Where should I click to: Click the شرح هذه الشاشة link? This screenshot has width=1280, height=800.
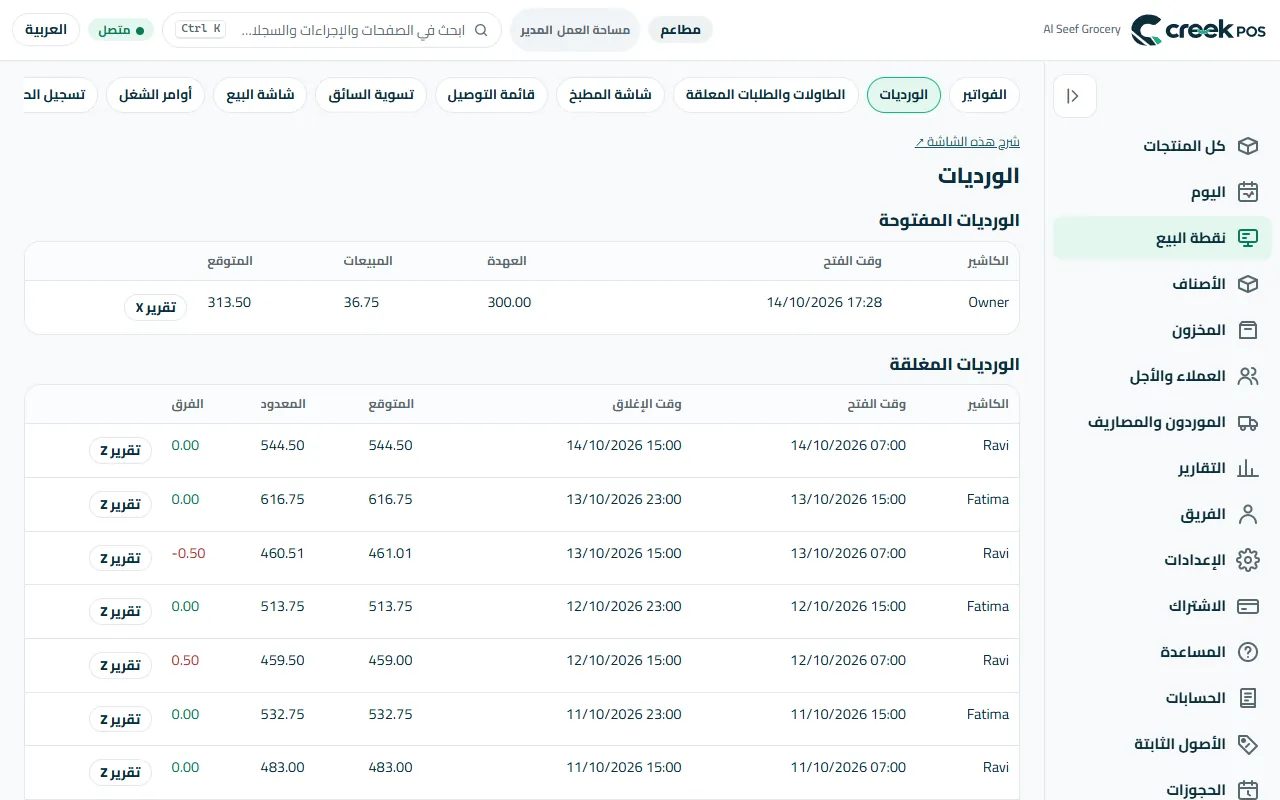click(x=967, y=142)
